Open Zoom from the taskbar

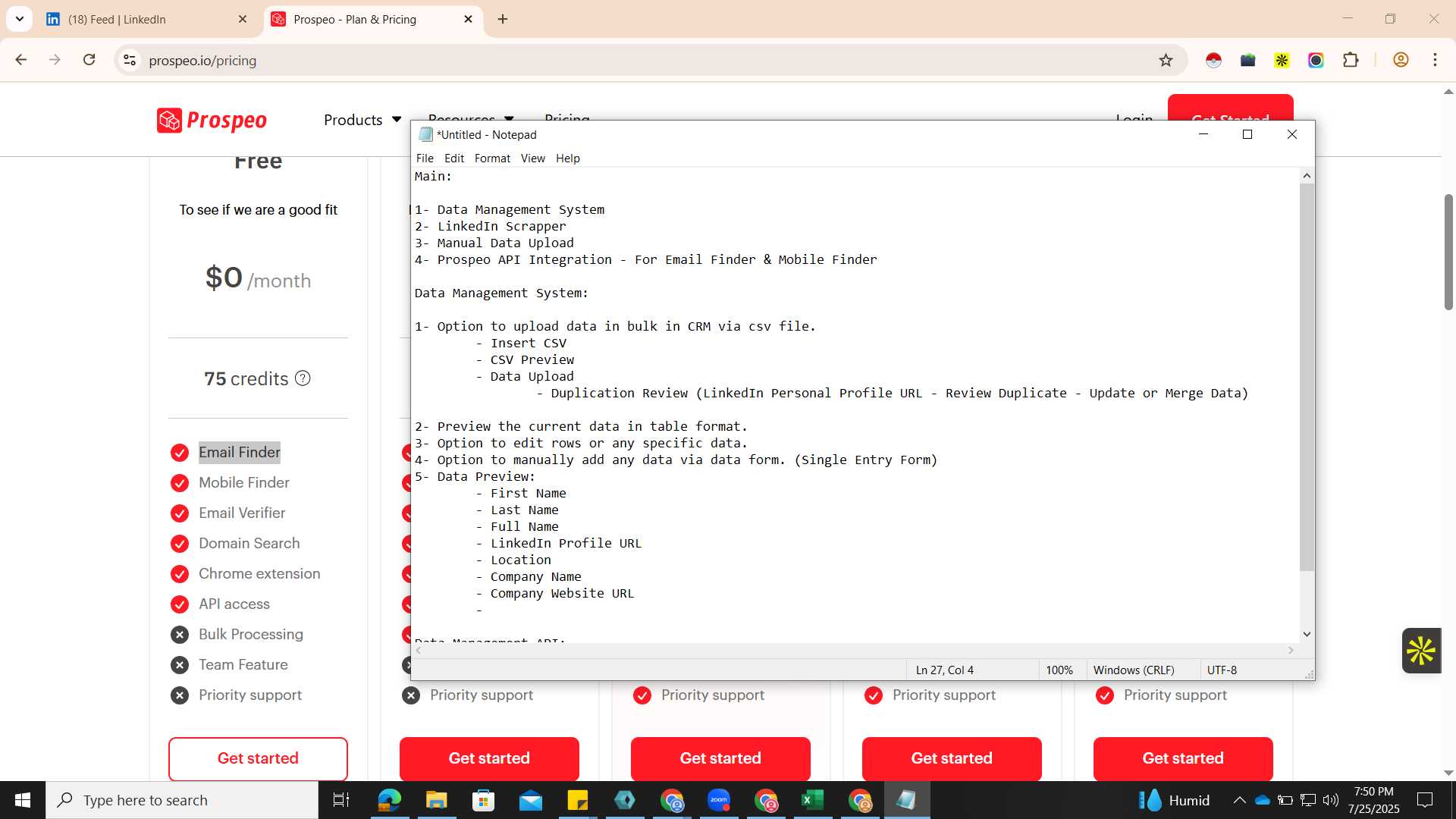click(719, 800)
